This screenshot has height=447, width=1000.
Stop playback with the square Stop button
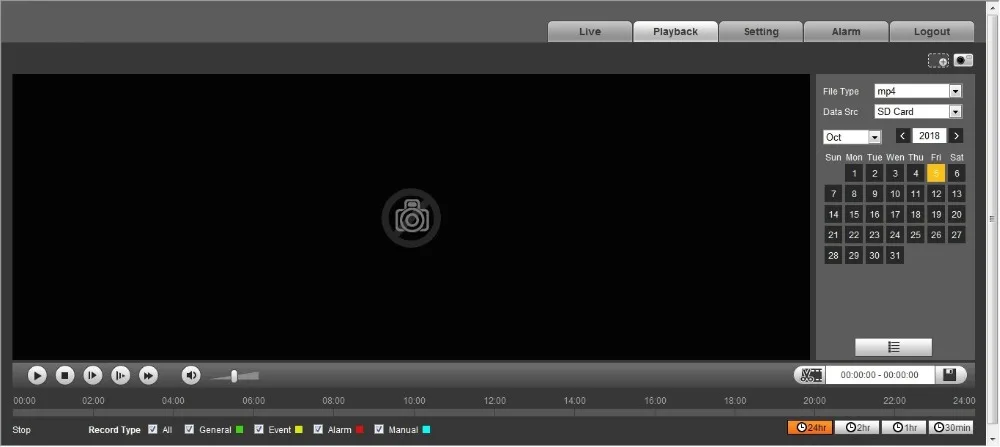click(65, 376)
